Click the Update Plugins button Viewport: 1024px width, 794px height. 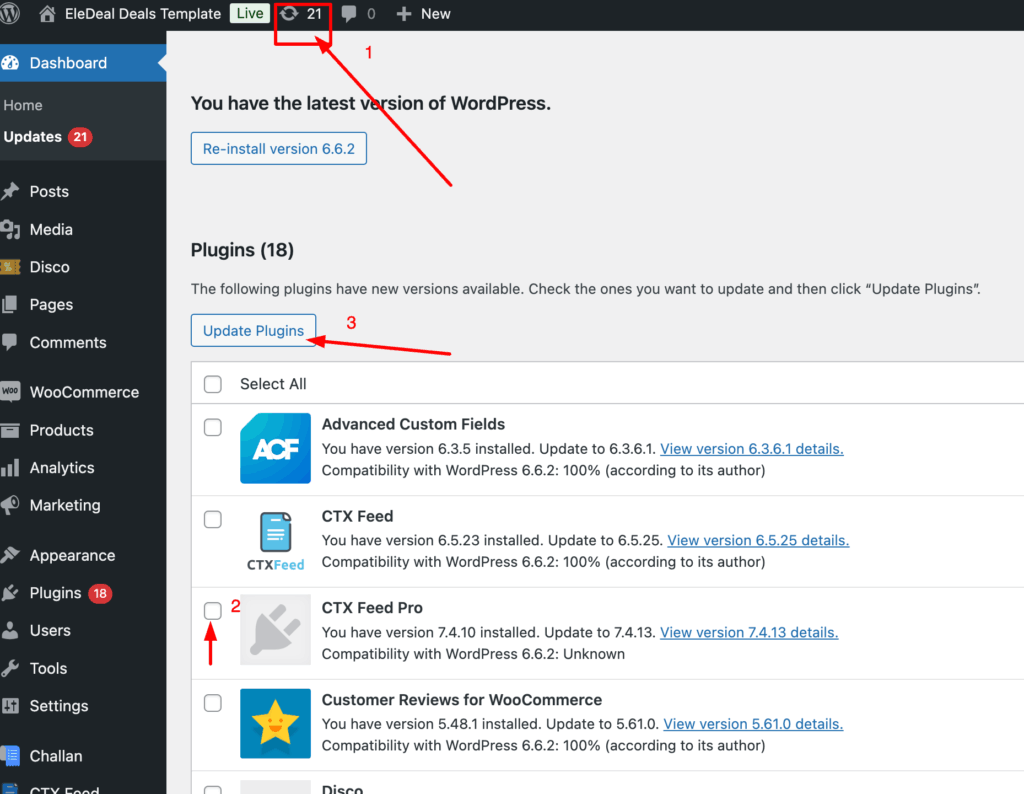tap(253, 330)
